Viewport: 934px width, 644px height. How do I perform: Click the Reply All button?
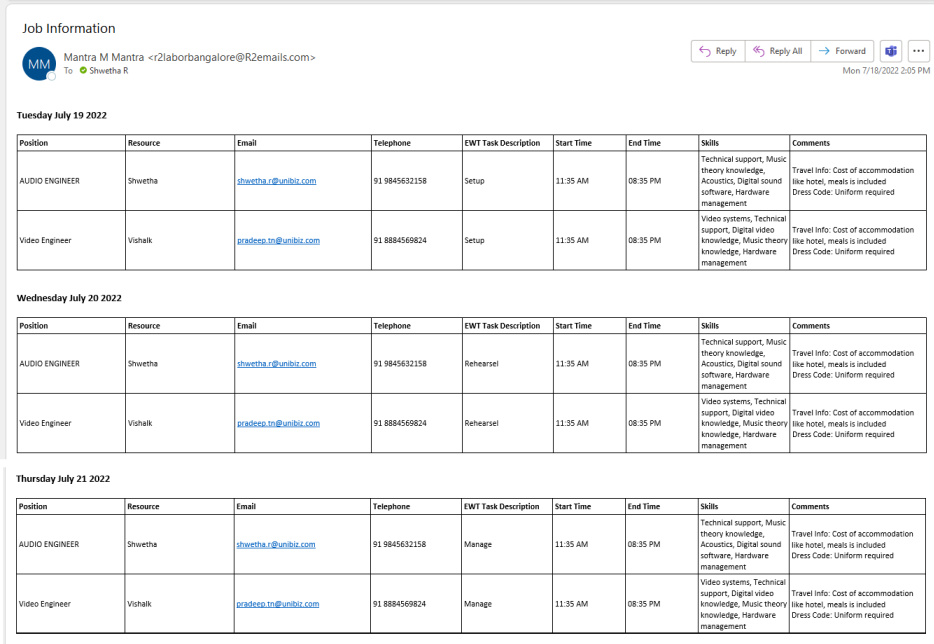[777, 51]
